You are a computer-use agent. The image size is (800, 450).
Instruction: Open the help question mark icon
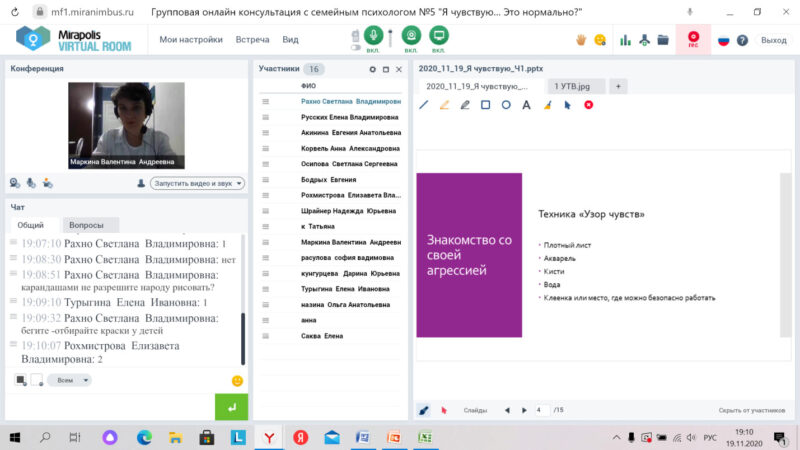click(742, 40)
